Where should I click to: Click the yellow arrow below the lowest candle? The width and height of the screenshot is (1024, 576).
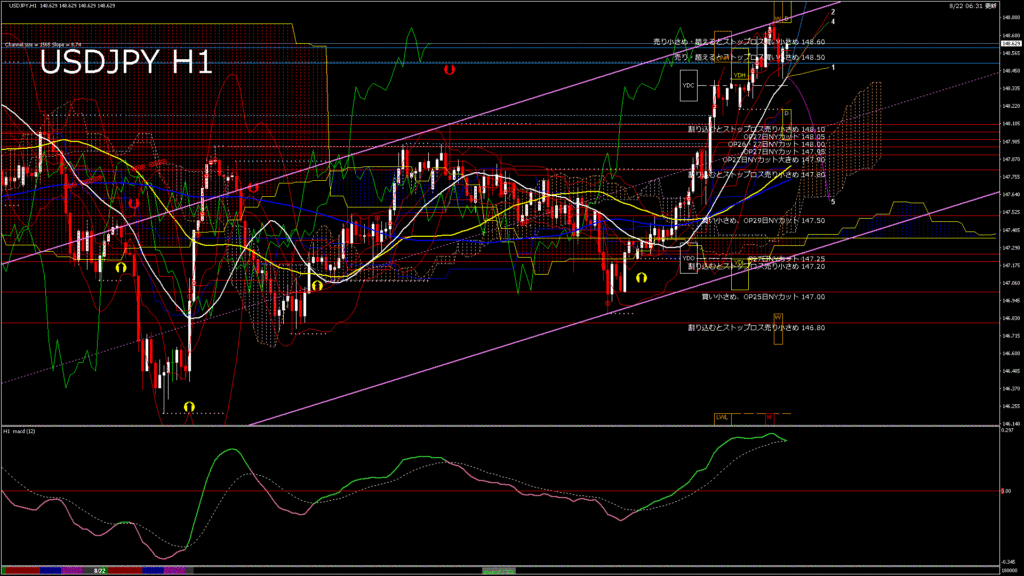[x=188, y=405]
